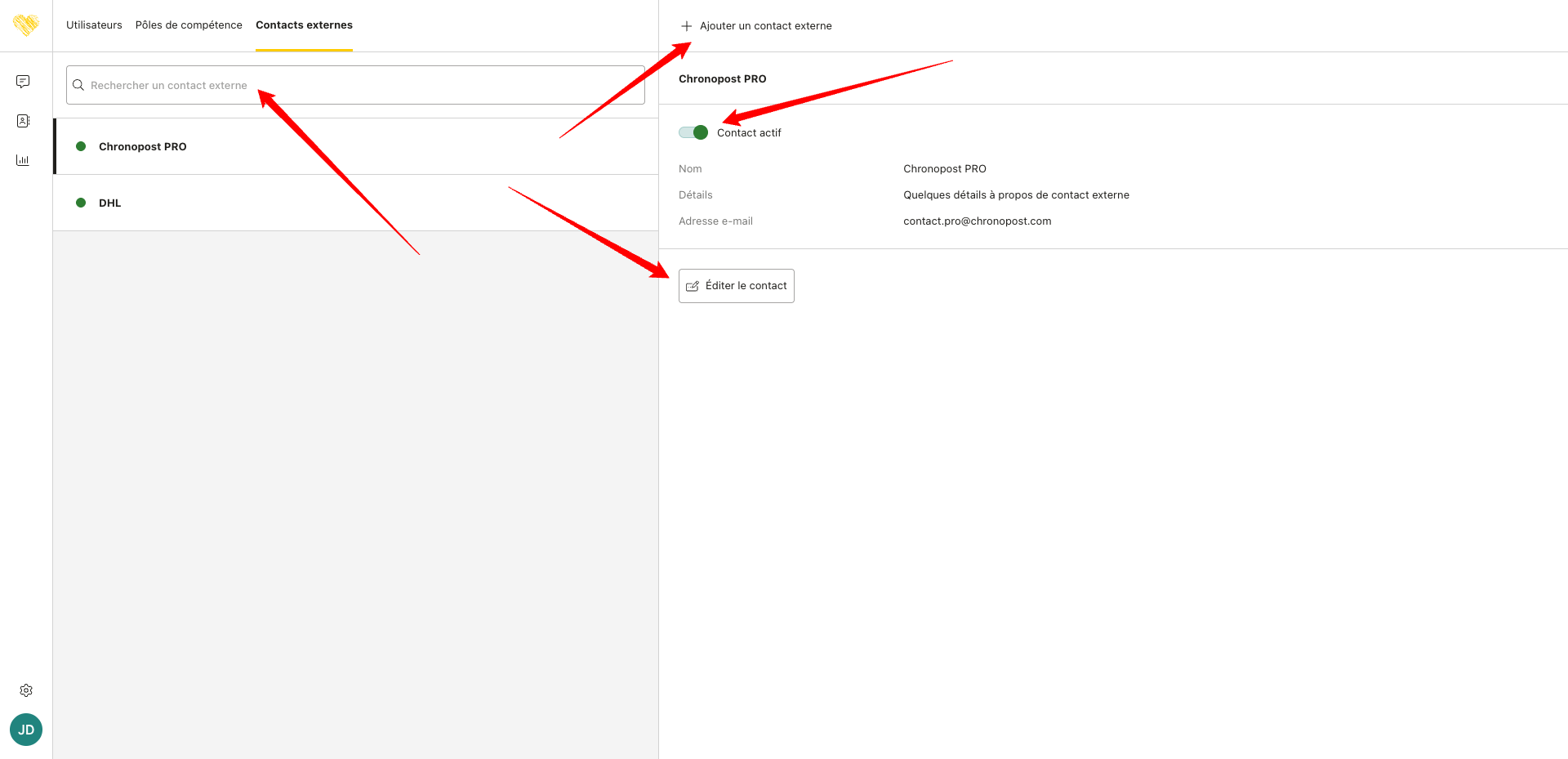The height and width of the screenshot is (759, 1568).
Task: Click the green status dot beside DHL
Action: coord(81,203)
